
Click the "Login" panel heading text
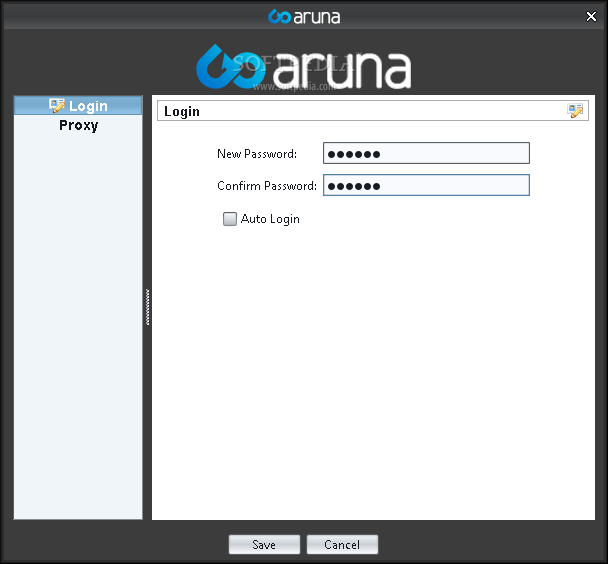tap(181, 112)
